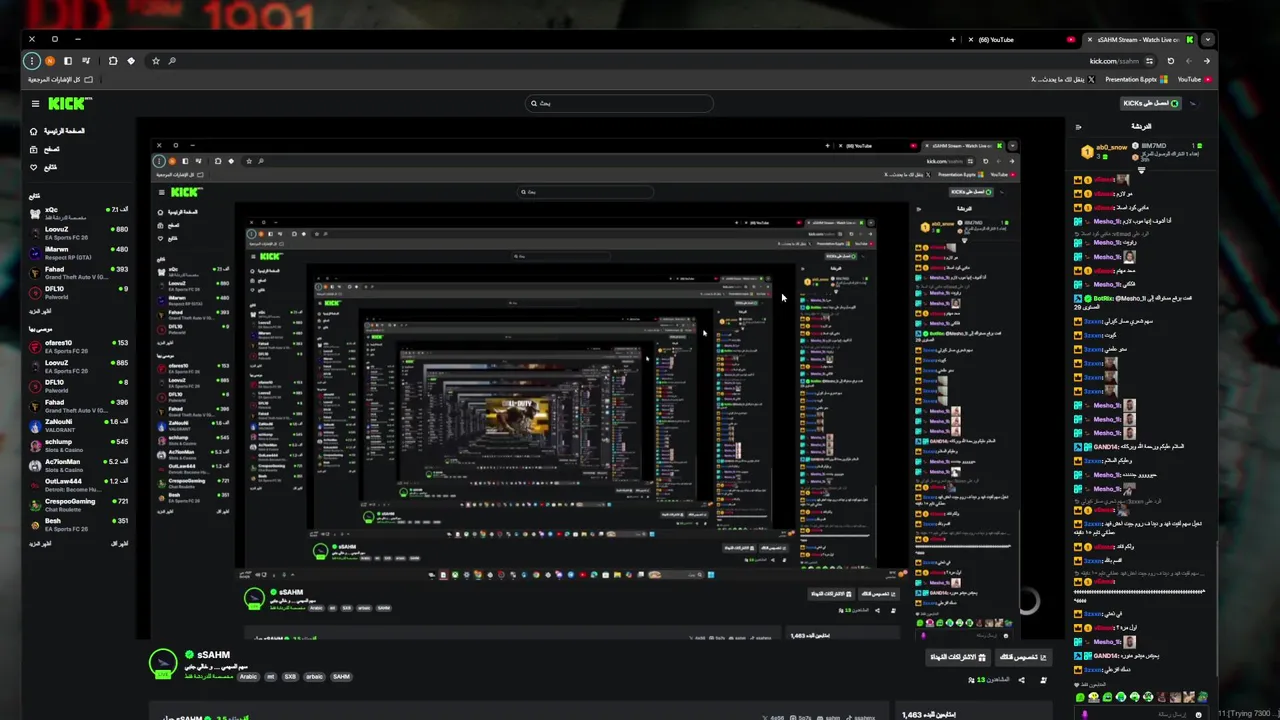Click the "SXB" tag under the stream title
Image resolution: width=1280 pixels, height=720 pixels.
coord(290,677)
